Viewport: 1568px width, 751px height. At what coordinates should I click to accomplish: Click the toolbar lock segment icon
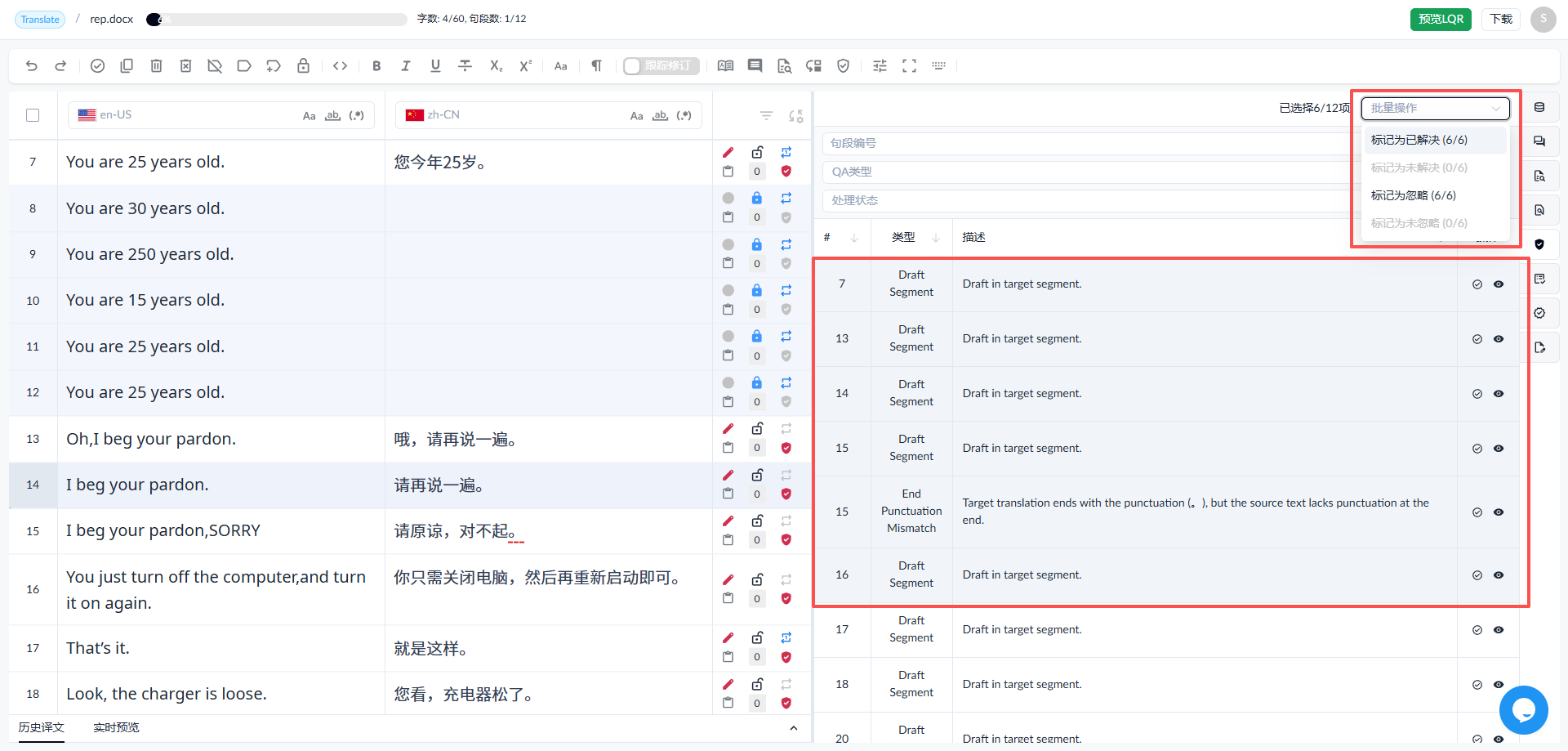tap(303, 66)
